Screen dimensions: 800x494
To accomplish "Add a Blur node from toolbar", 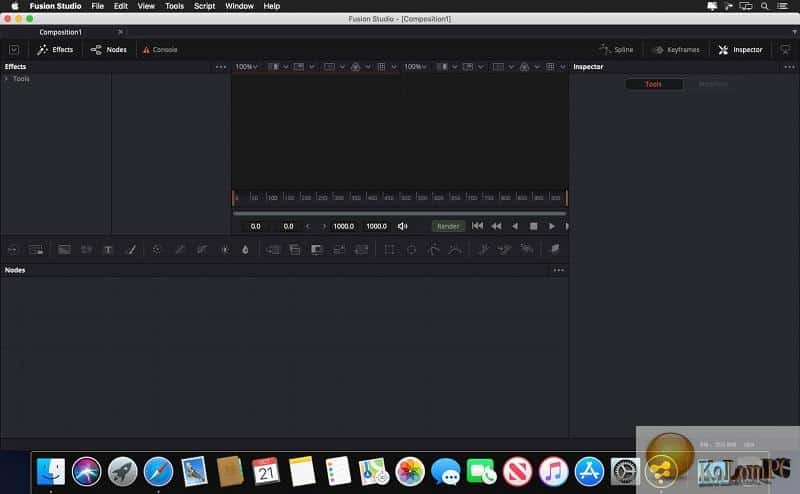I will pos(245,250).
